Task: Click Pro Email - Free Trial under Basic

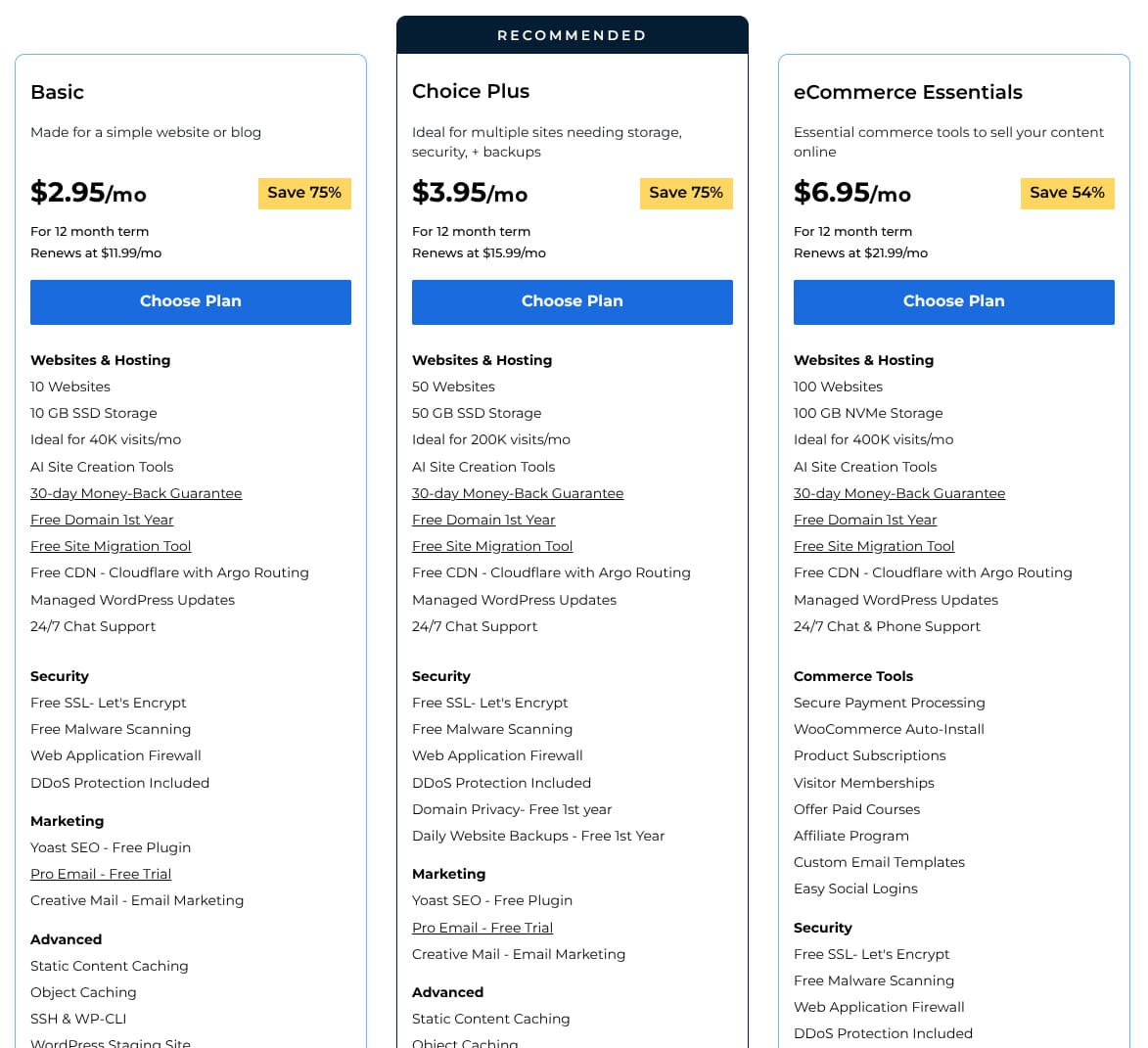Action: 101,874
